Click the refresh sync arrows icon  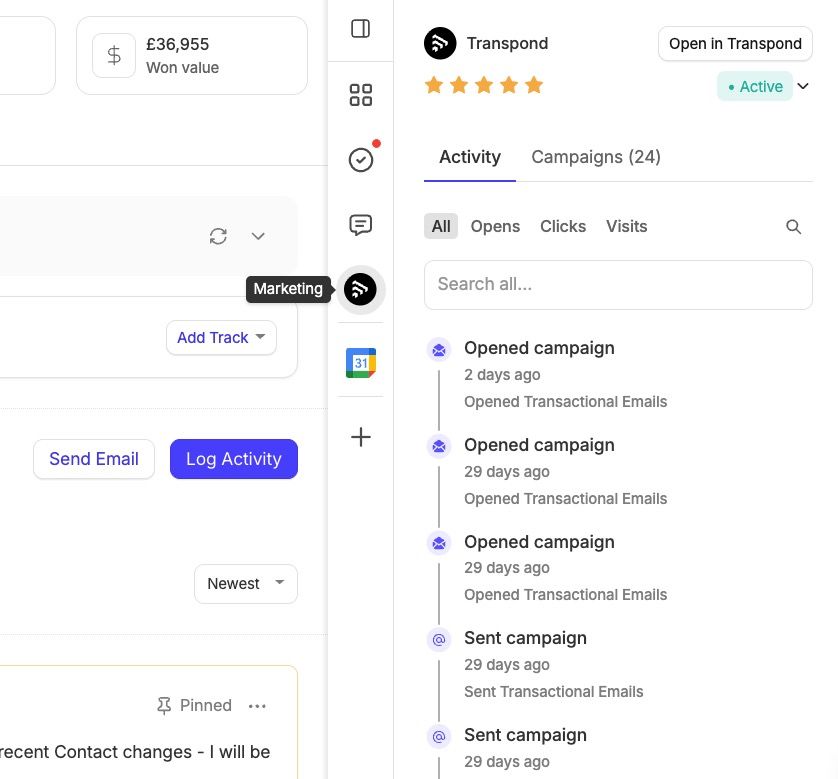[x=218, y=236]
